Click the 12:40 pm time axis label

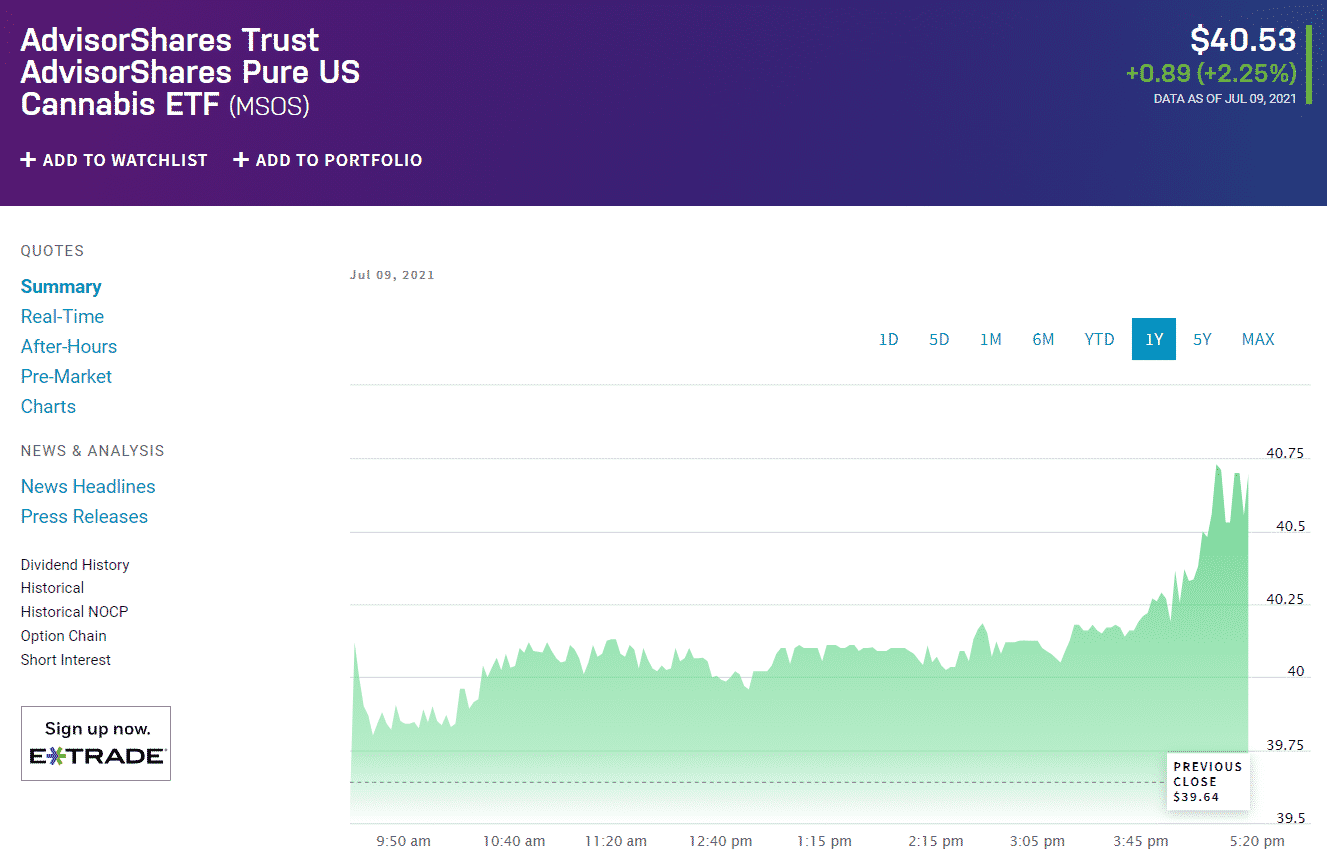tap(720, 841)
